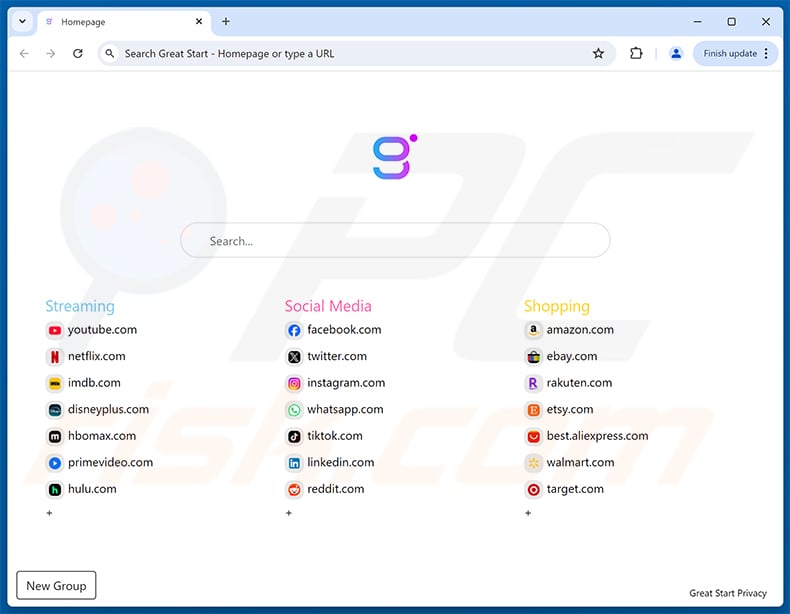Open a new browser tab
Image resolution: width=790 pixels, height=614 pixels.
(226, 22)
